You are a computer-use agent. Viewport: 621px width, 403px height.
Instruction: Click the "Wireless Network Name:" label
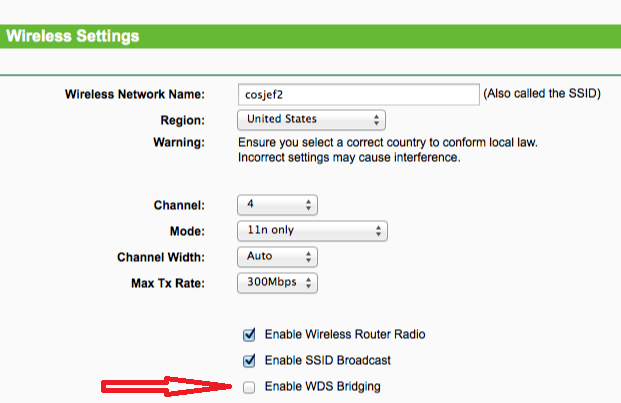point(134,95)
